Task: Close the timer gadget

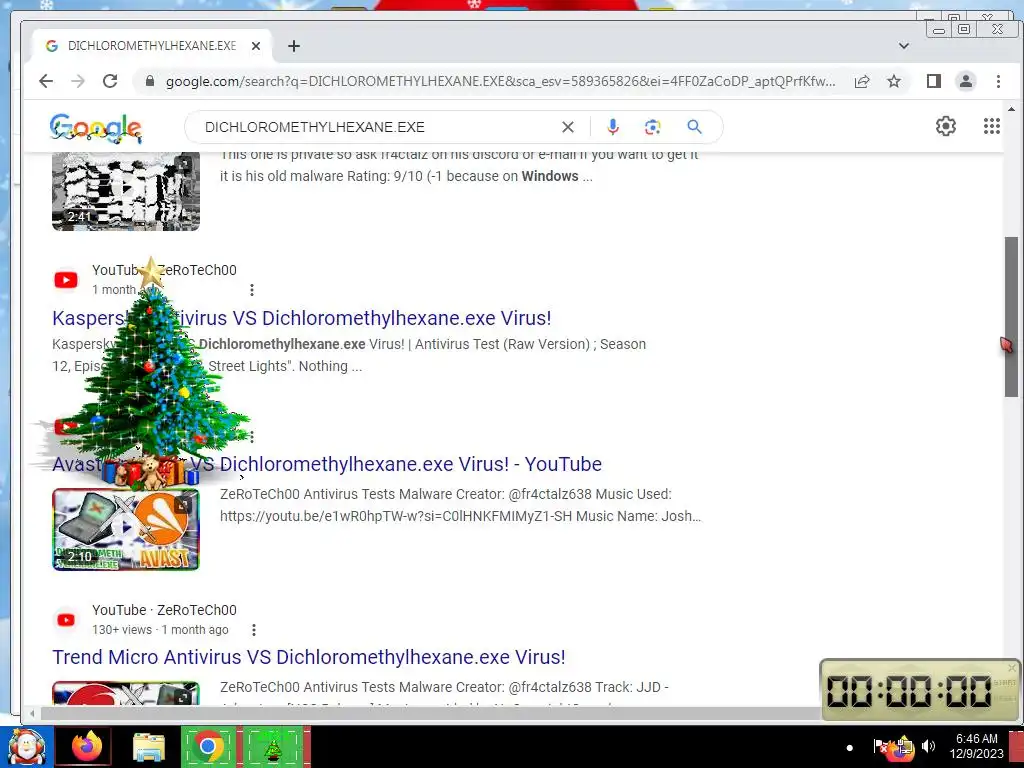Action: click(x=1012, y=667)
